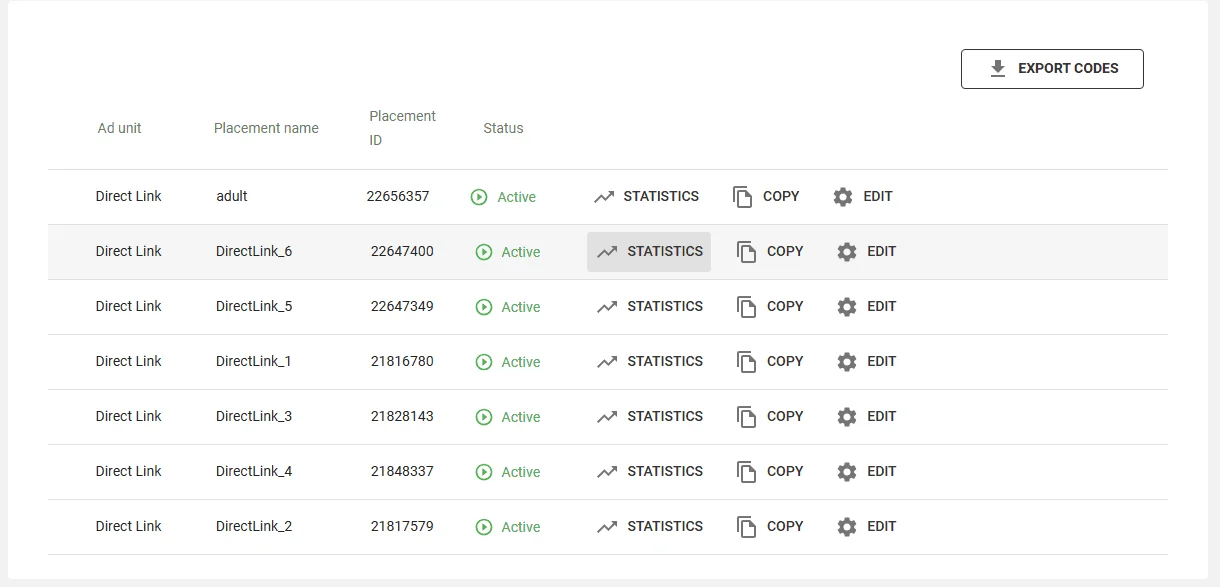This screenshot has width=1220, height=587.
Task: Click the STATISTICS label in adult row
Action: tap(661, 196)
